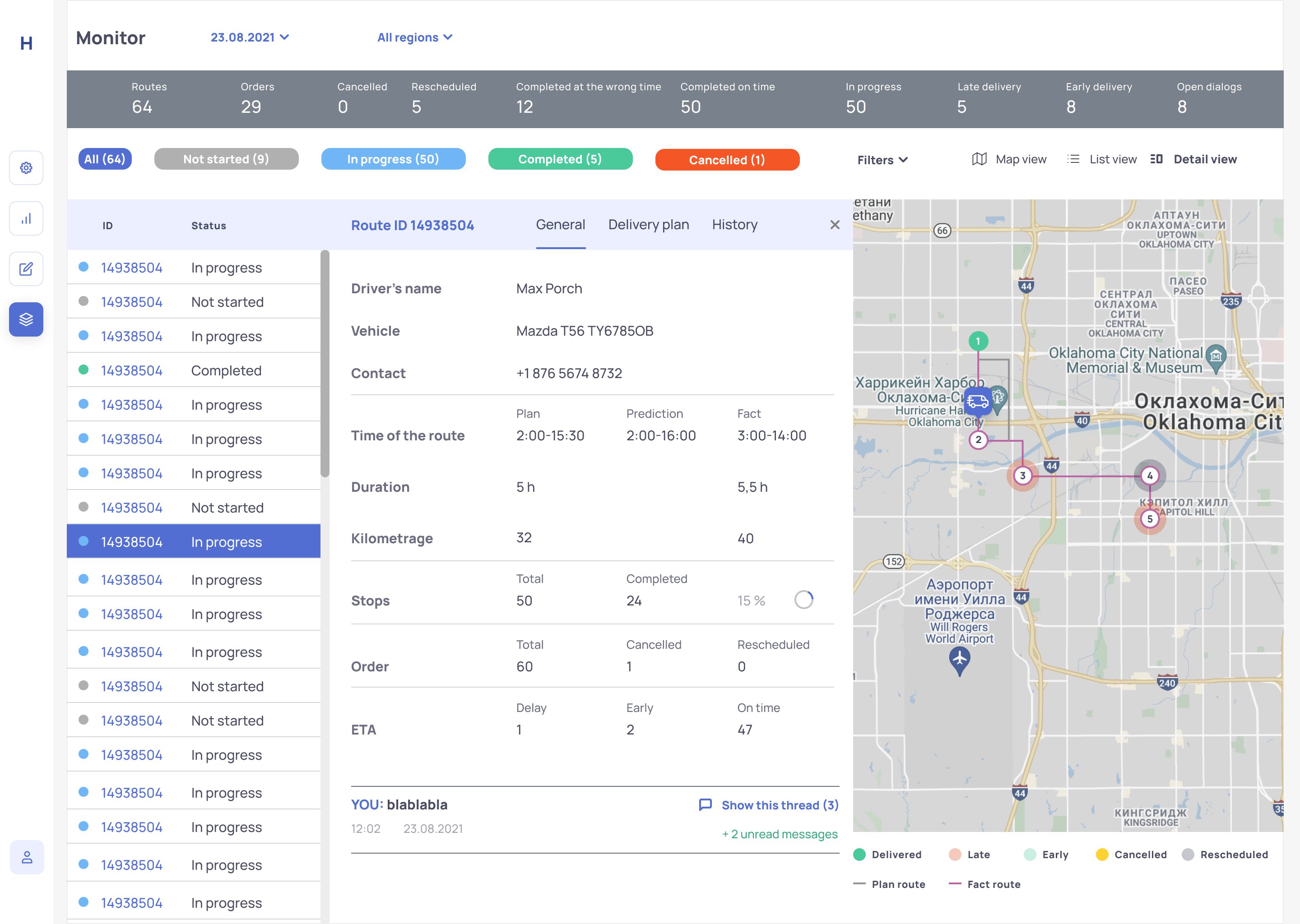
Task: Select the layers monitor sidebar icon
Action: 26,319
